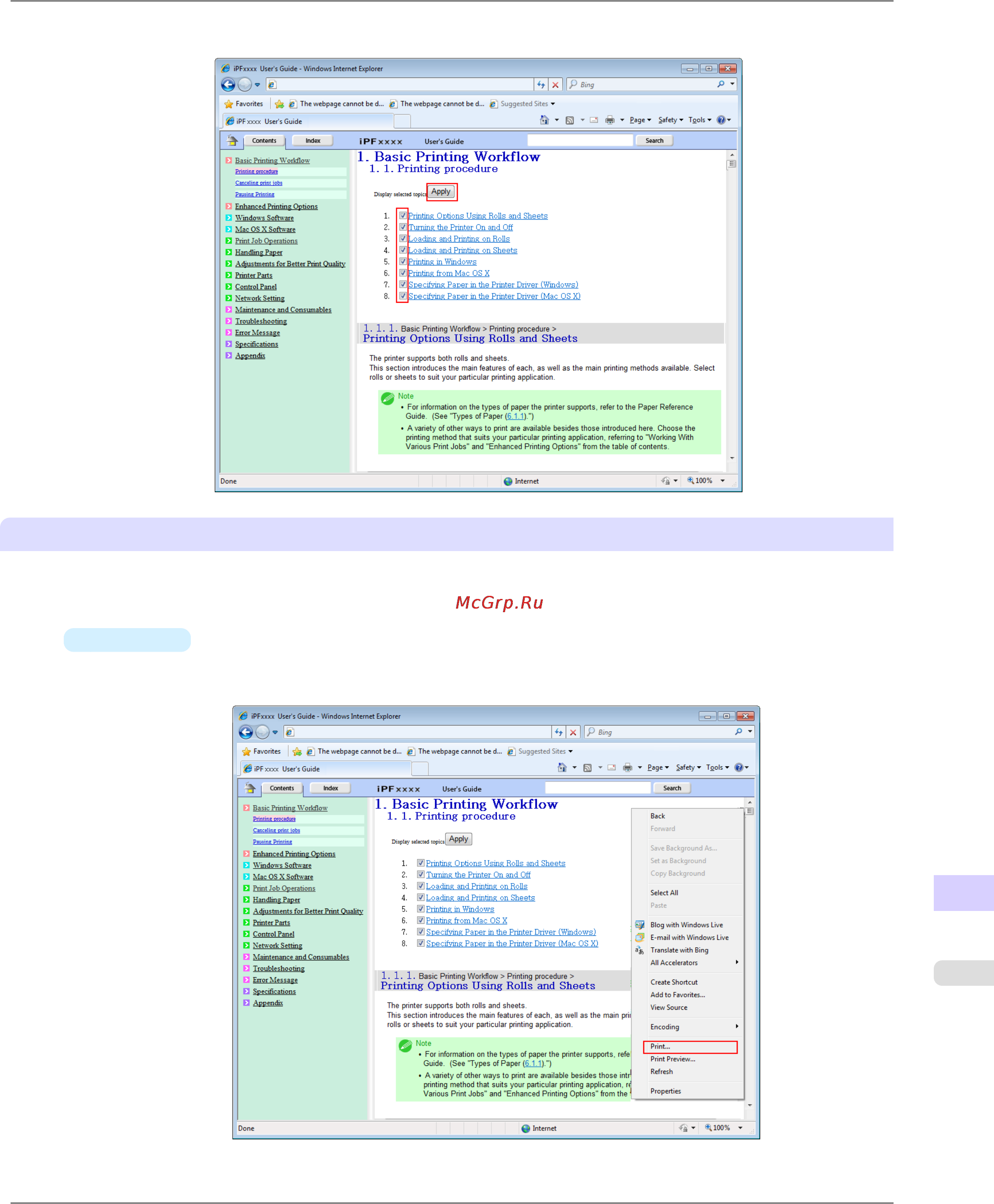Open the 100% zoom level dropdown in the top window
The image size is (994, 1204).
[x=723, y=481]
